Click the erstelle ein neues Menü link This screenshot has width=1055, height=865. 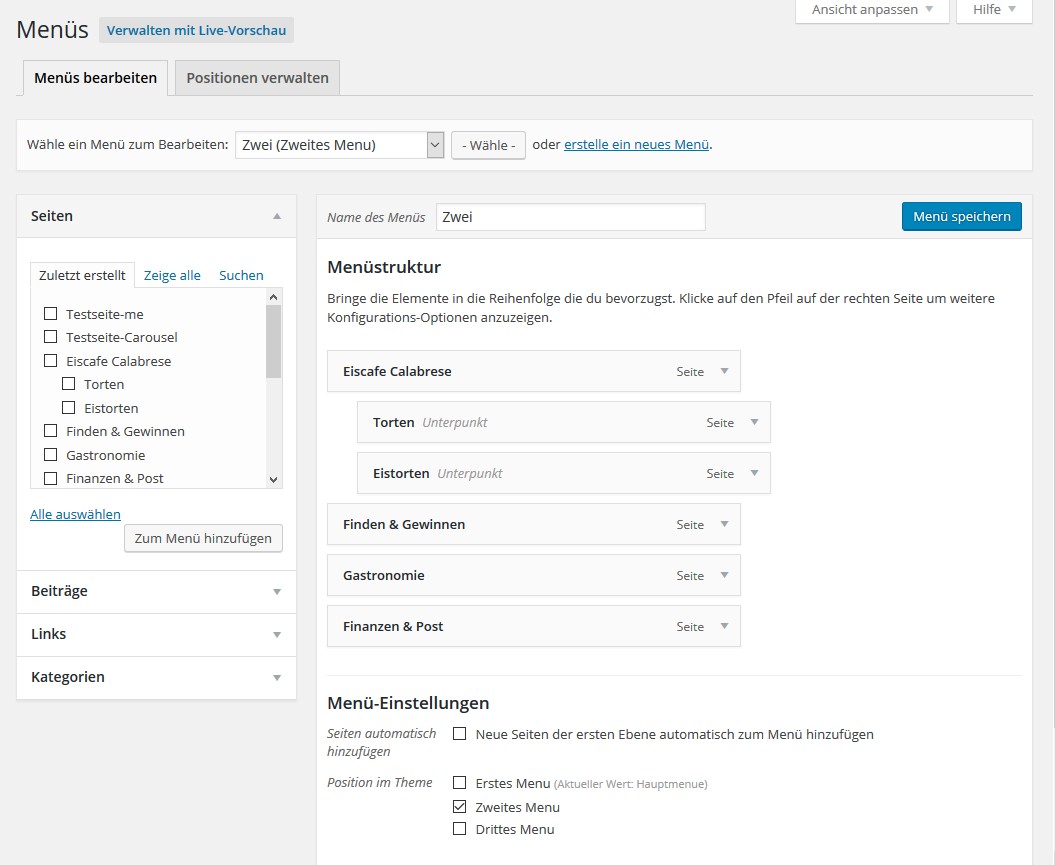pyautogui.click(x=636, y=144)
